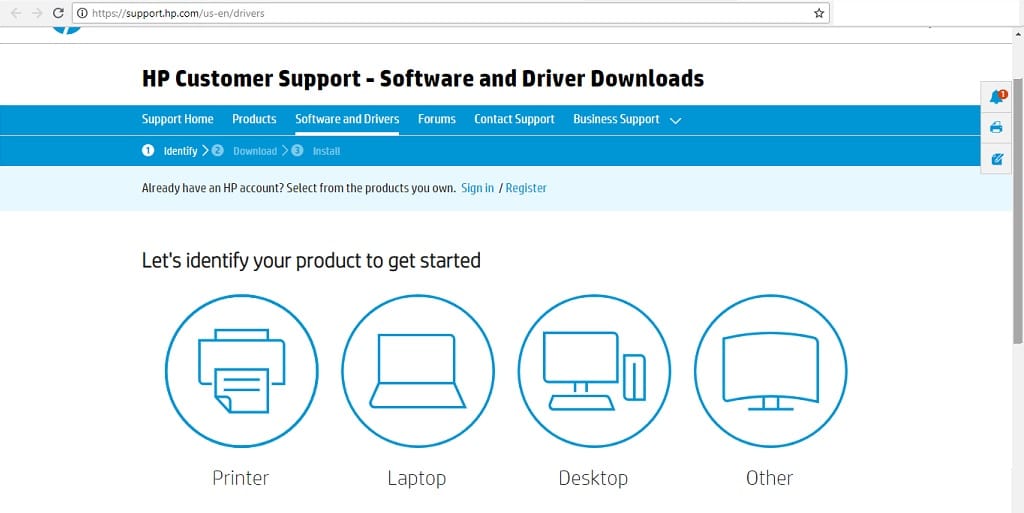Expand the Business Support dropdown chevron

pyautogui.click(x=676, y=121)
